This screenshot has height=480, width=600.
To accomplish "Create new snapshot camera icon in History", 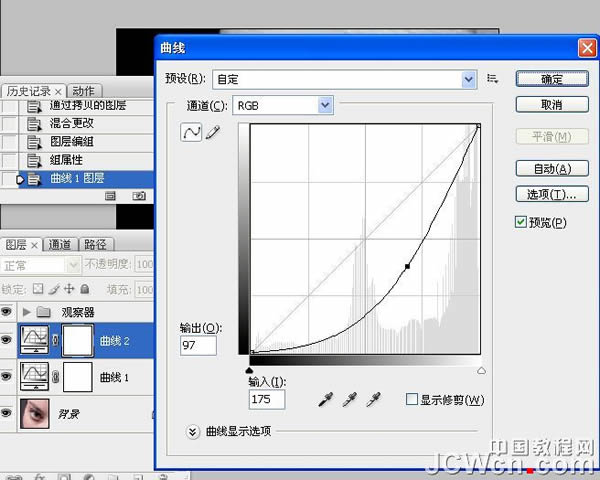I will tap(139, 196).
